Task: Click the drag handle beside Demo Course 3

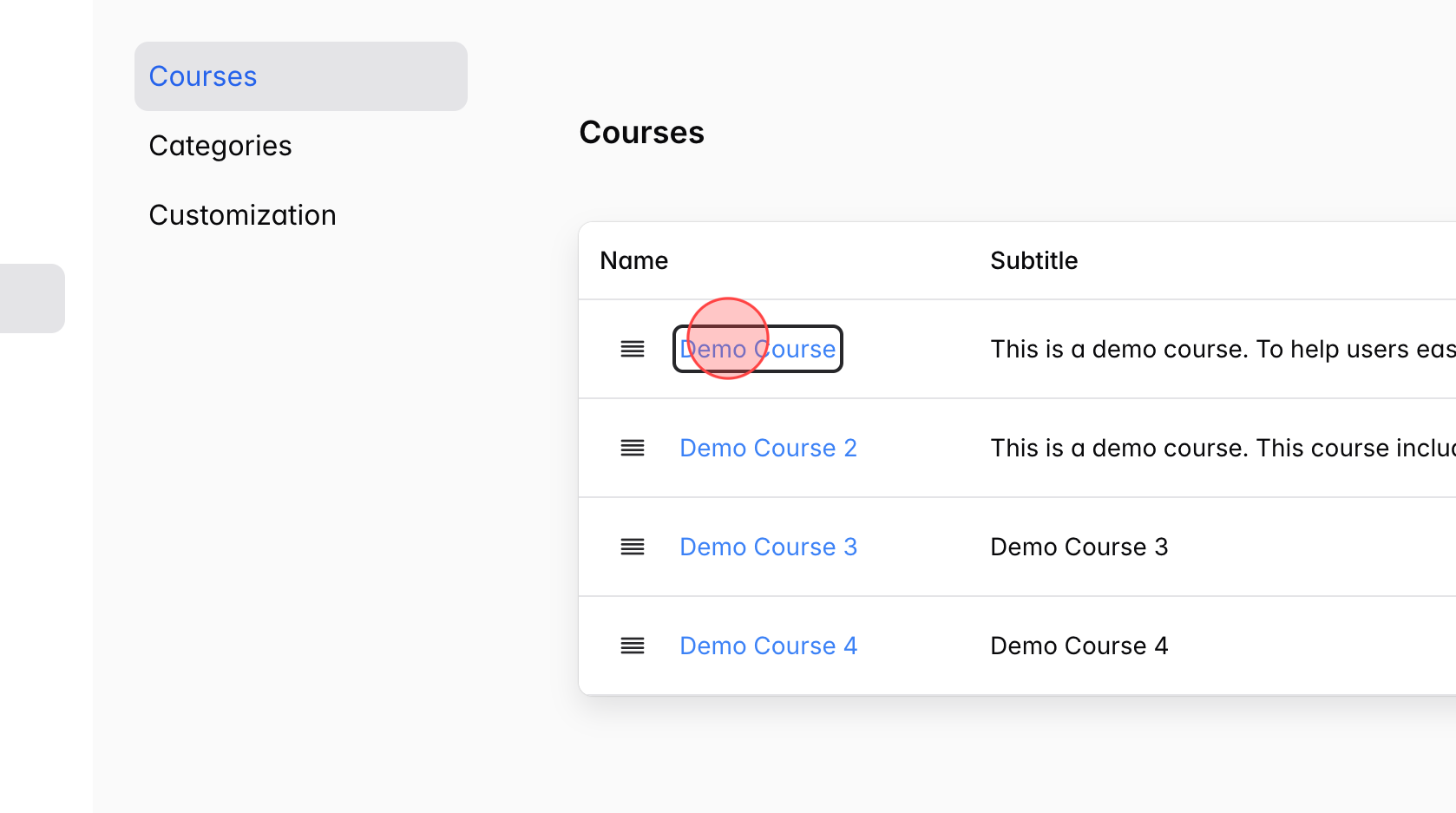Action: (x=632, y=547)
